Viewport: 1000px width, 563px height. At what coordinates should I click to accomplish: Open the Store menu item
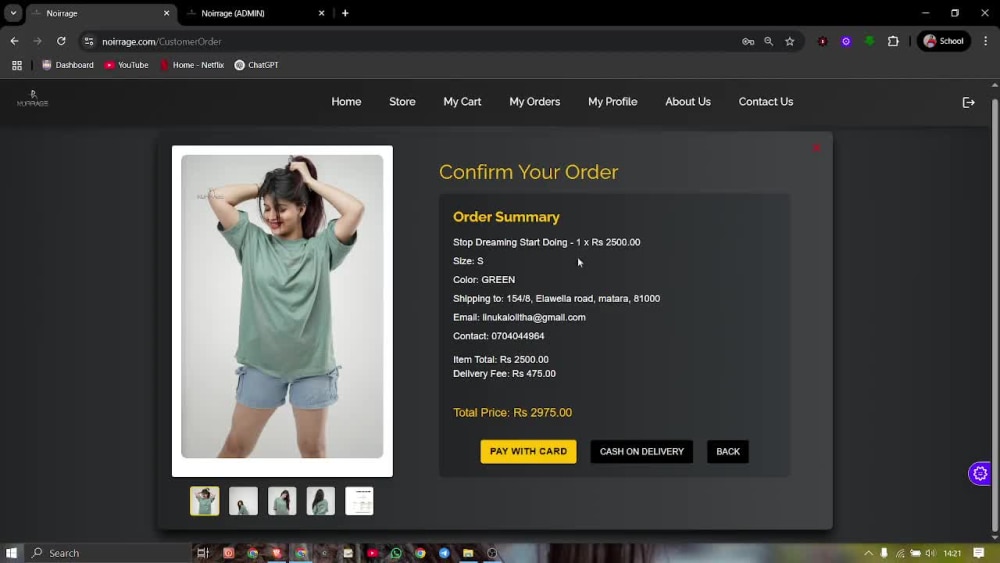click(402, 102)
